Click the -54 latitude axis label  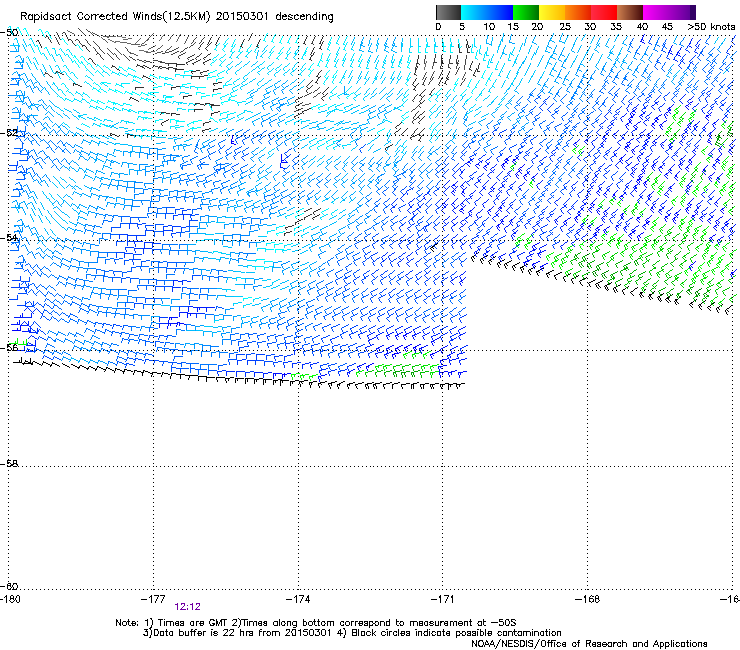click(9, 237)
